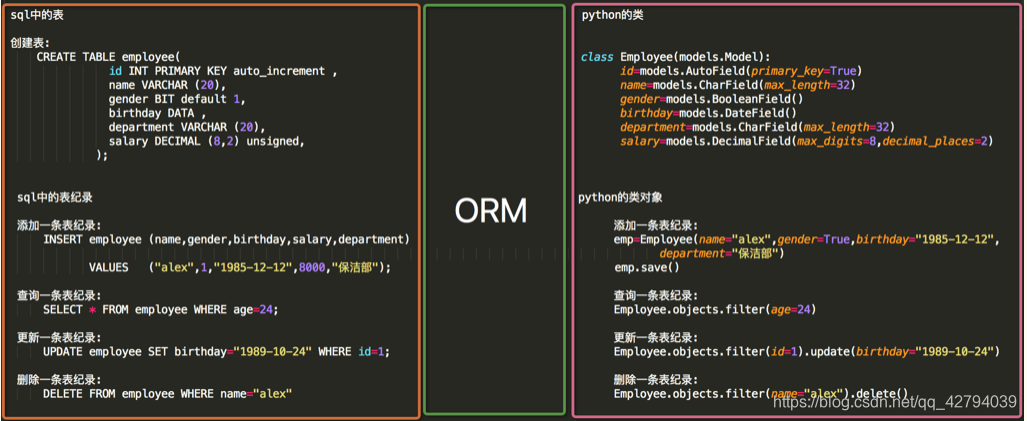Click the SQL panel '添加一条表纪录:' label
The height and width of the screenshot is (421, 1027).
click(59, 225)
